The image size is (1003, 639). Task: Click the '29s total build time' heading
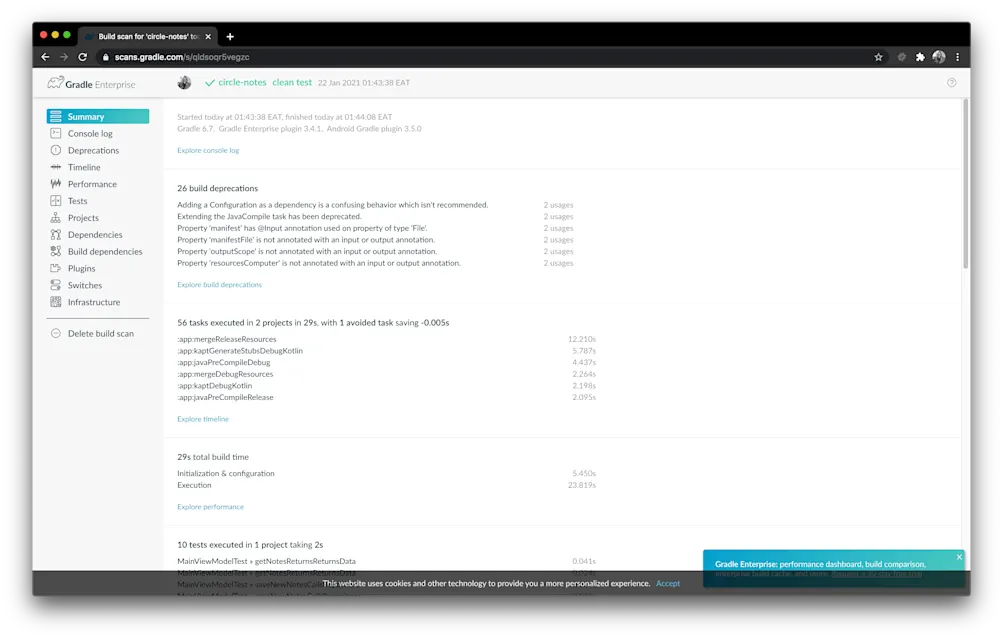(213, 457)
